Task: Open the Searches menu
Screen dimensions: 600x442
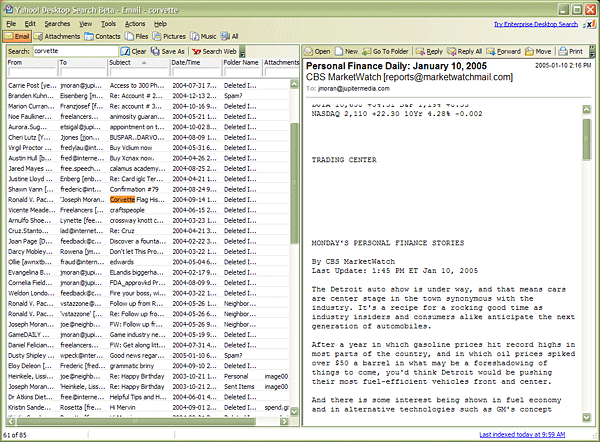Action: point(57,24)
